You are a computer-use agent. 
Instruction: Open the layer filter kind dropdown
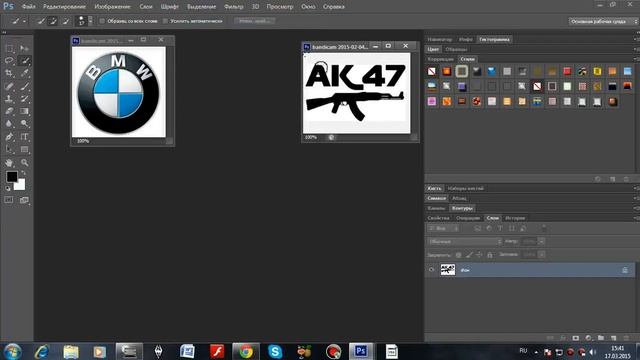coord(444,229)
